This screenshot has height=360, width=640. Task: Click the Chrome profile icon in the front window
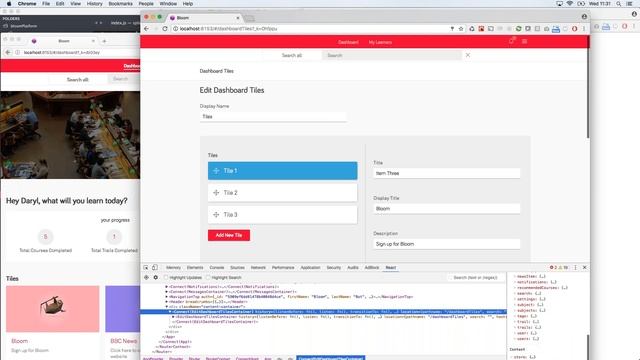[x=584, y=17]
